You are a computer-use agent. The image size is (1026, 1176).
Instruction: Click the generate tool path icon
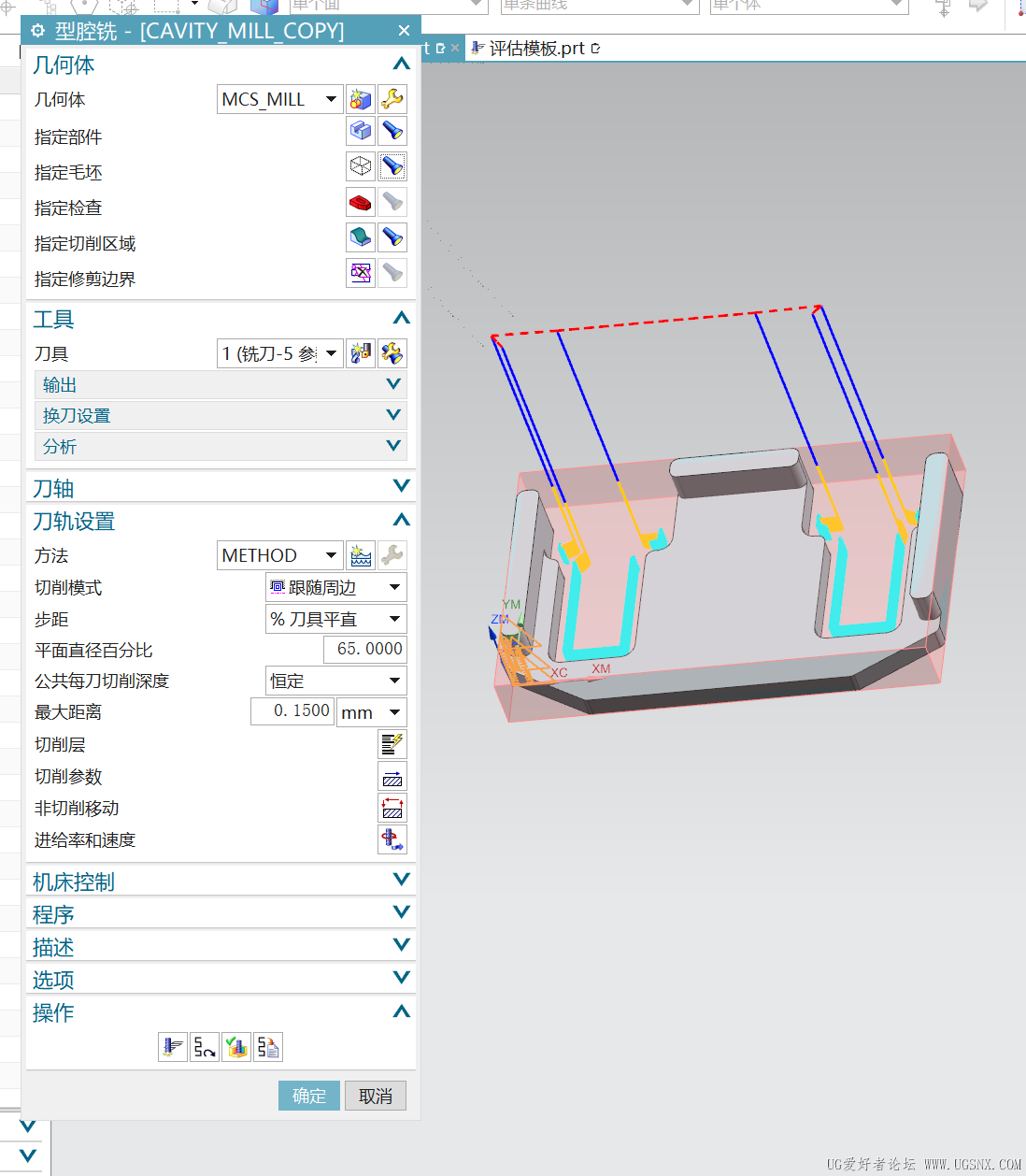click(173, 1047)
